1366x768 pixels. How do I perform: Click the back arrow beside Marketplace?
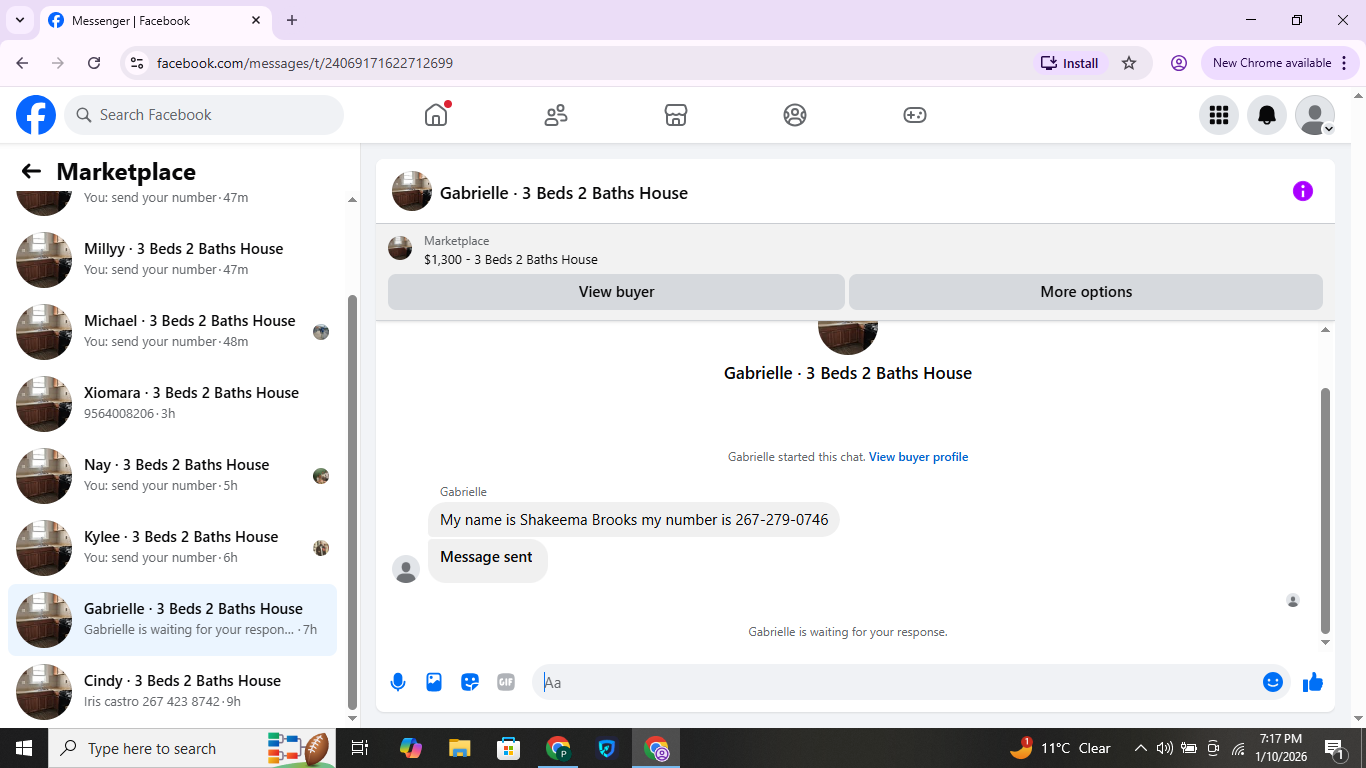click(x=31, y=171)
